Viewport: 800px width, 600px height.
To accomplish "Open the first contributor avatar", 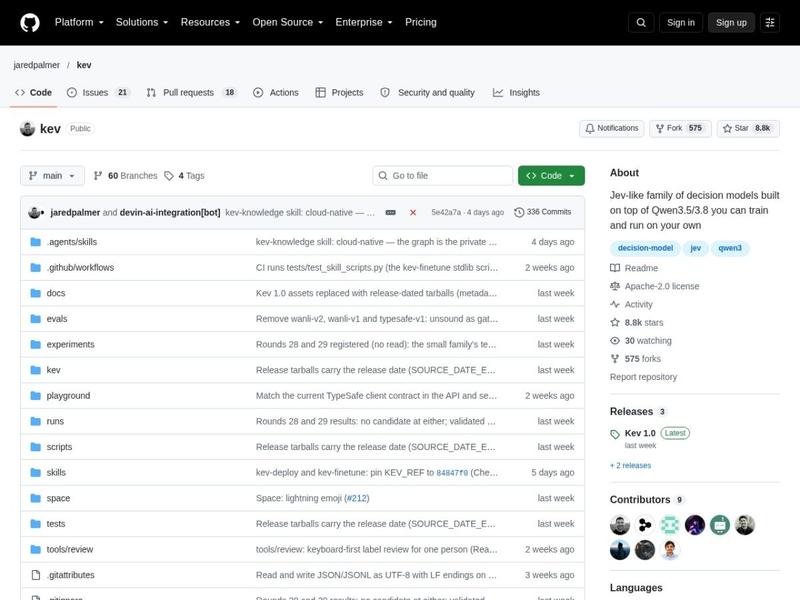I will (620, 525).
